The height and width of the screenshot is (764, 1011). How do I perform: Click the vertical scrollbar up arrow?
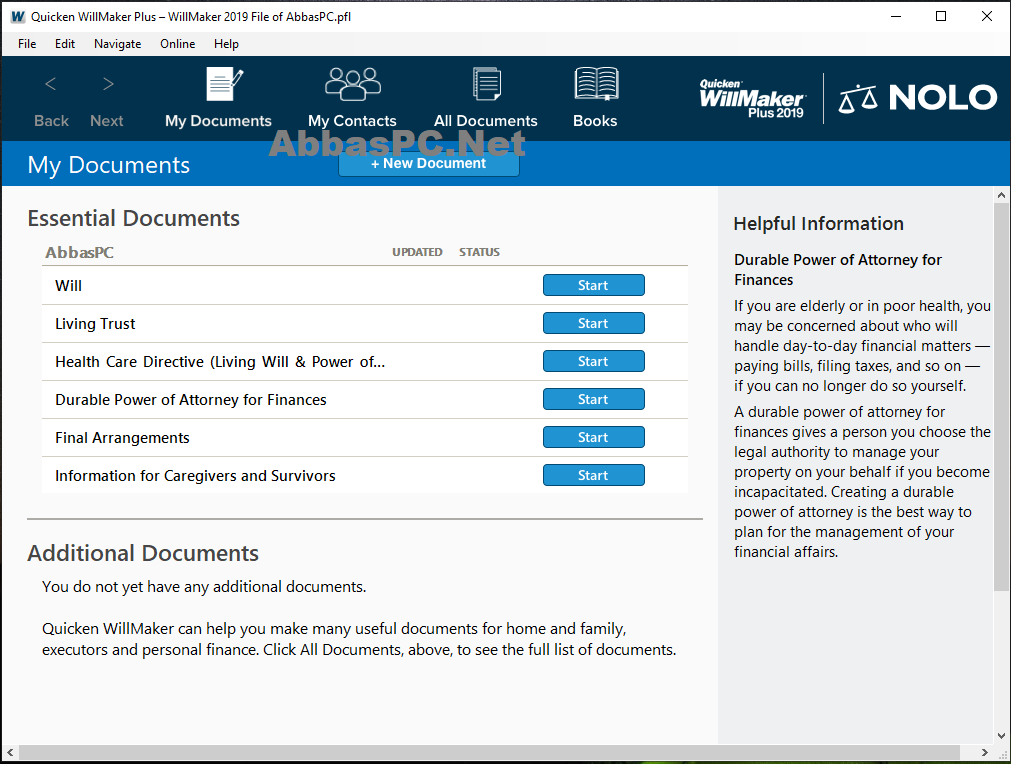tap(1001, 194)
